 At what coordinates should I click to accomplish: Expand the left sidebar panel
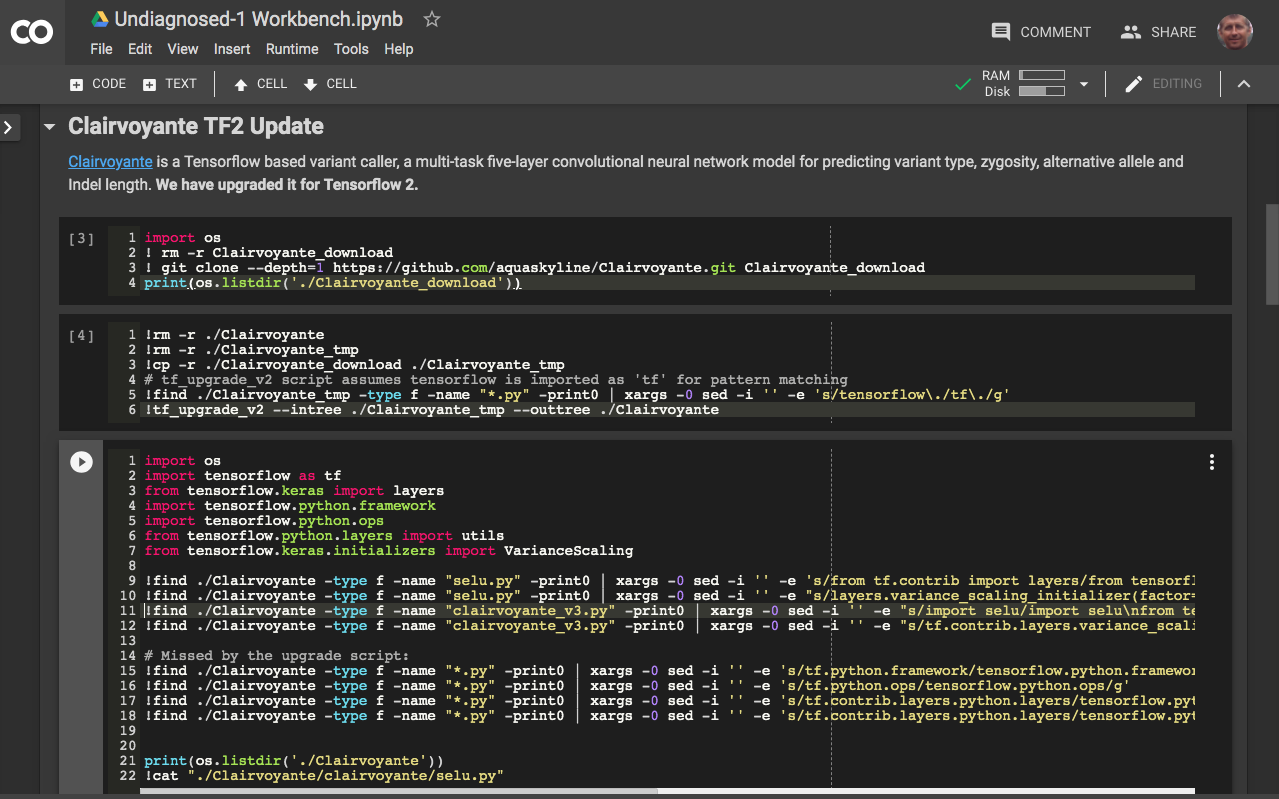9,127
